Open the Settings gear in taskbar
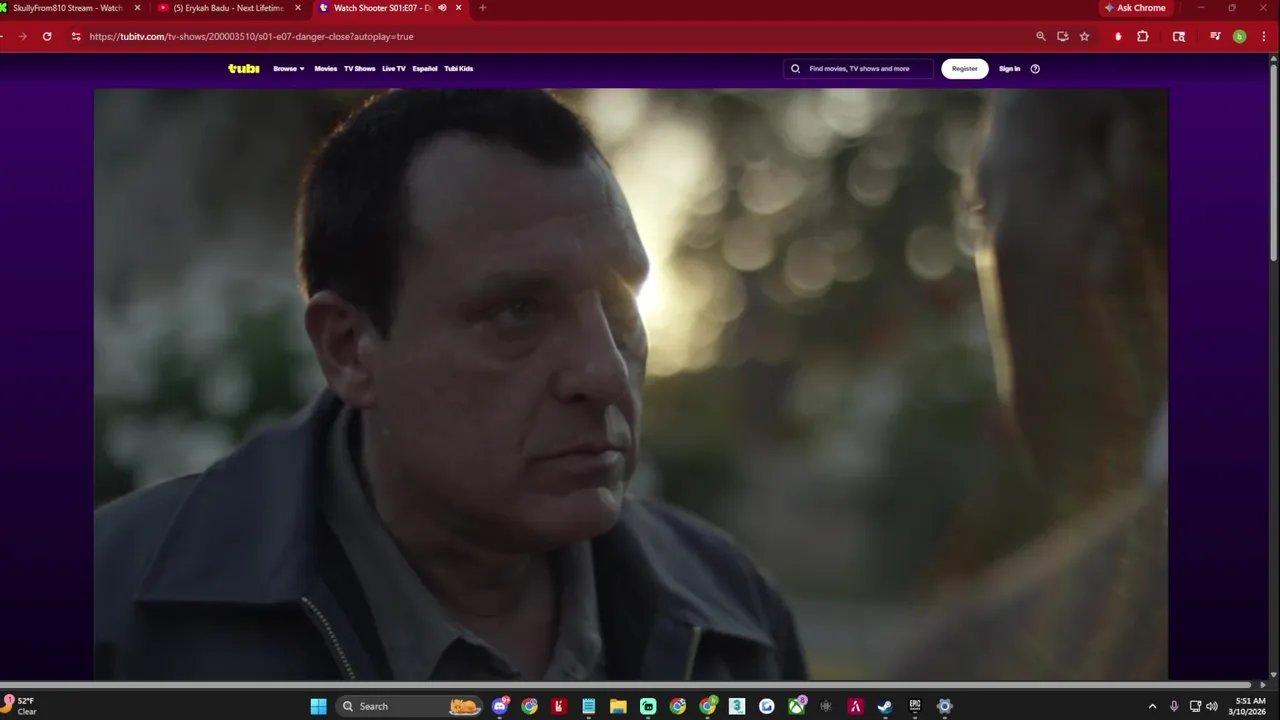The image size is (1280, 720). (944, 706)
